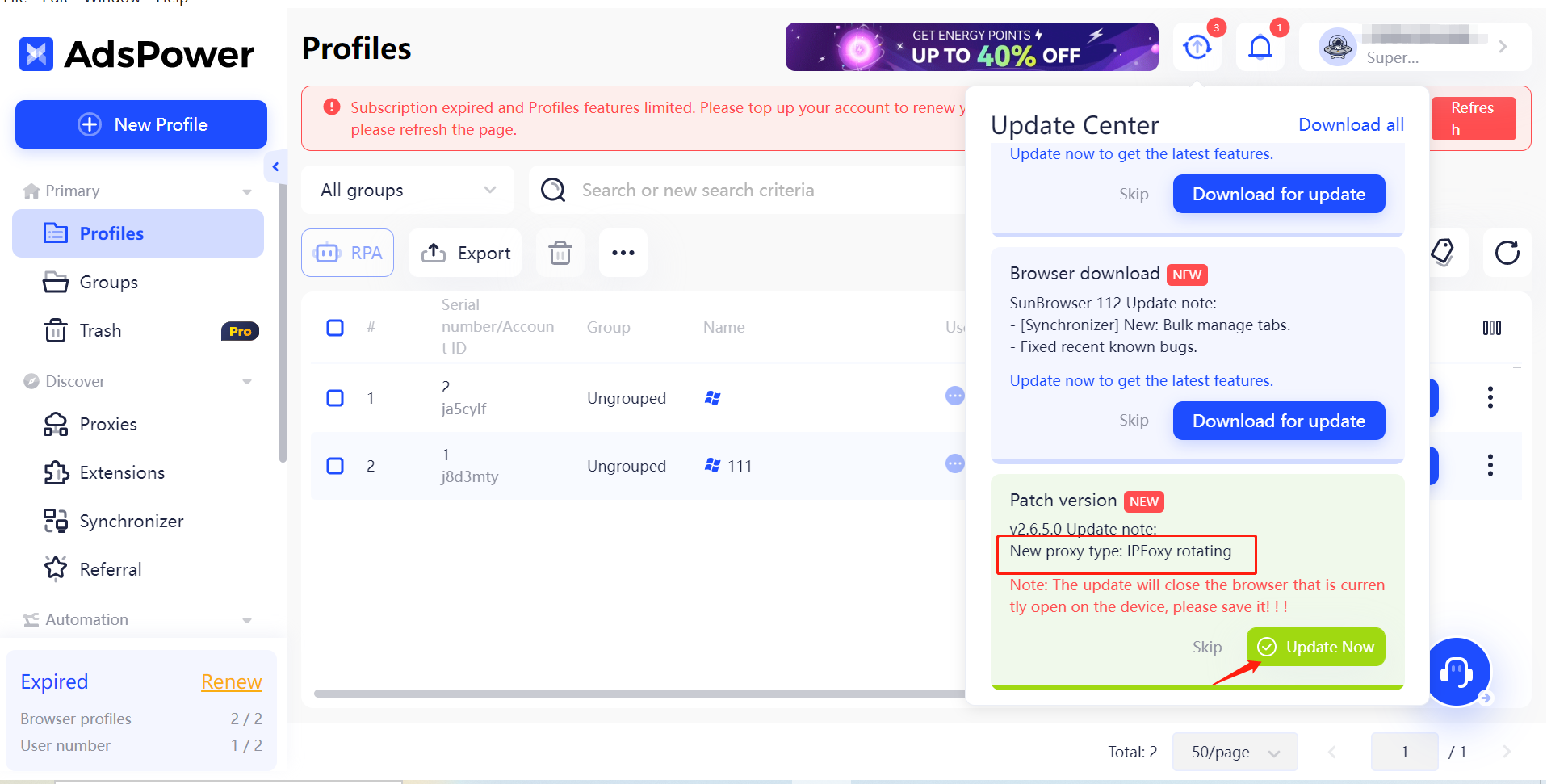Click Update Now for patch version
1547x784 pixels.
click(1315, 647)
